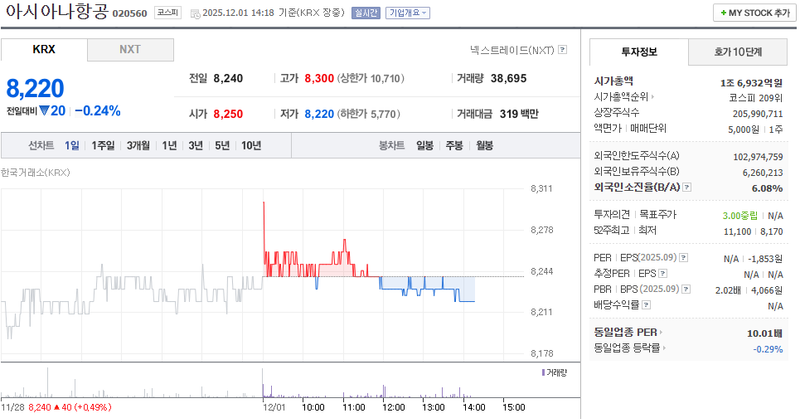Image resolution: width=800 pixels, height=419 pixels.
Task: Click the 12:00 time axis label
Action: (393, 407)
